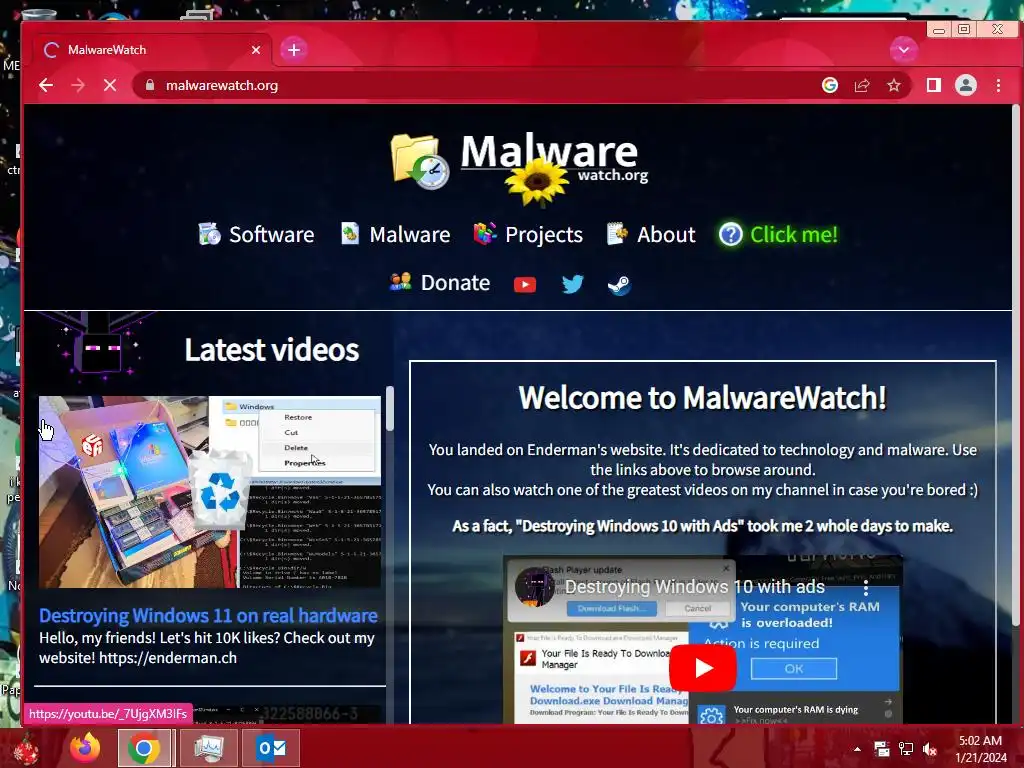This screenshot has width=1024, height=768.
Task: View site security lock info
Action: [x=150, y=86]
